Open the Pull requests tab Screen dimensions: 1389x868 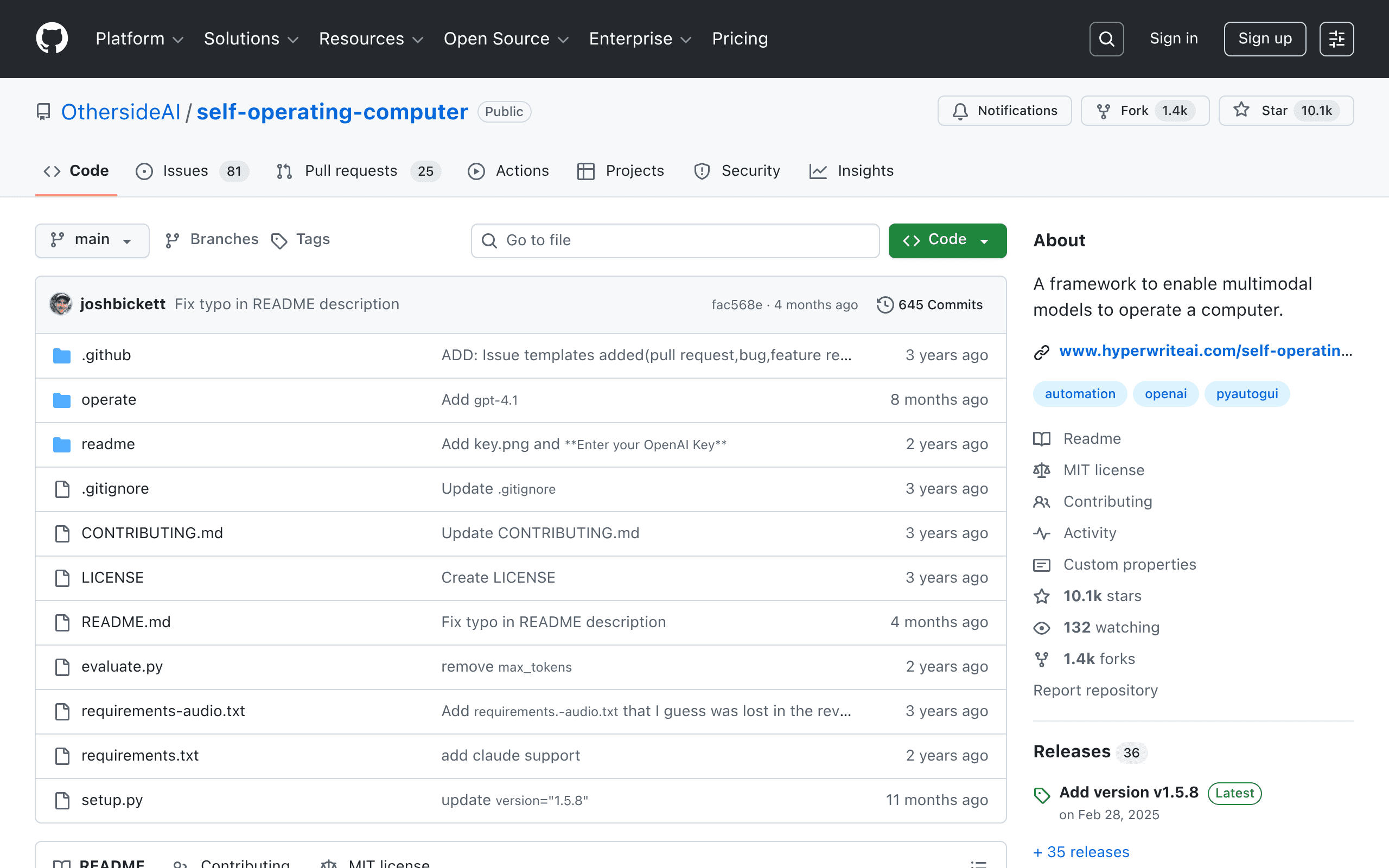click(358, 171)
